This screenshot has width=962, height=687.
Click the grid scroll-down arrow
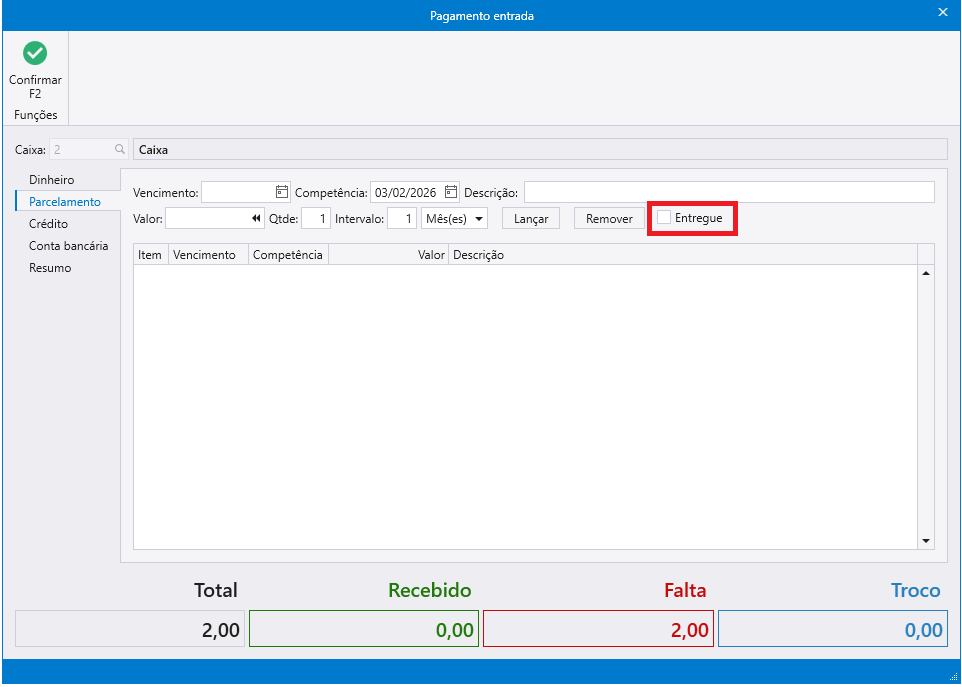pyautogui.click(x=926, y=541)
